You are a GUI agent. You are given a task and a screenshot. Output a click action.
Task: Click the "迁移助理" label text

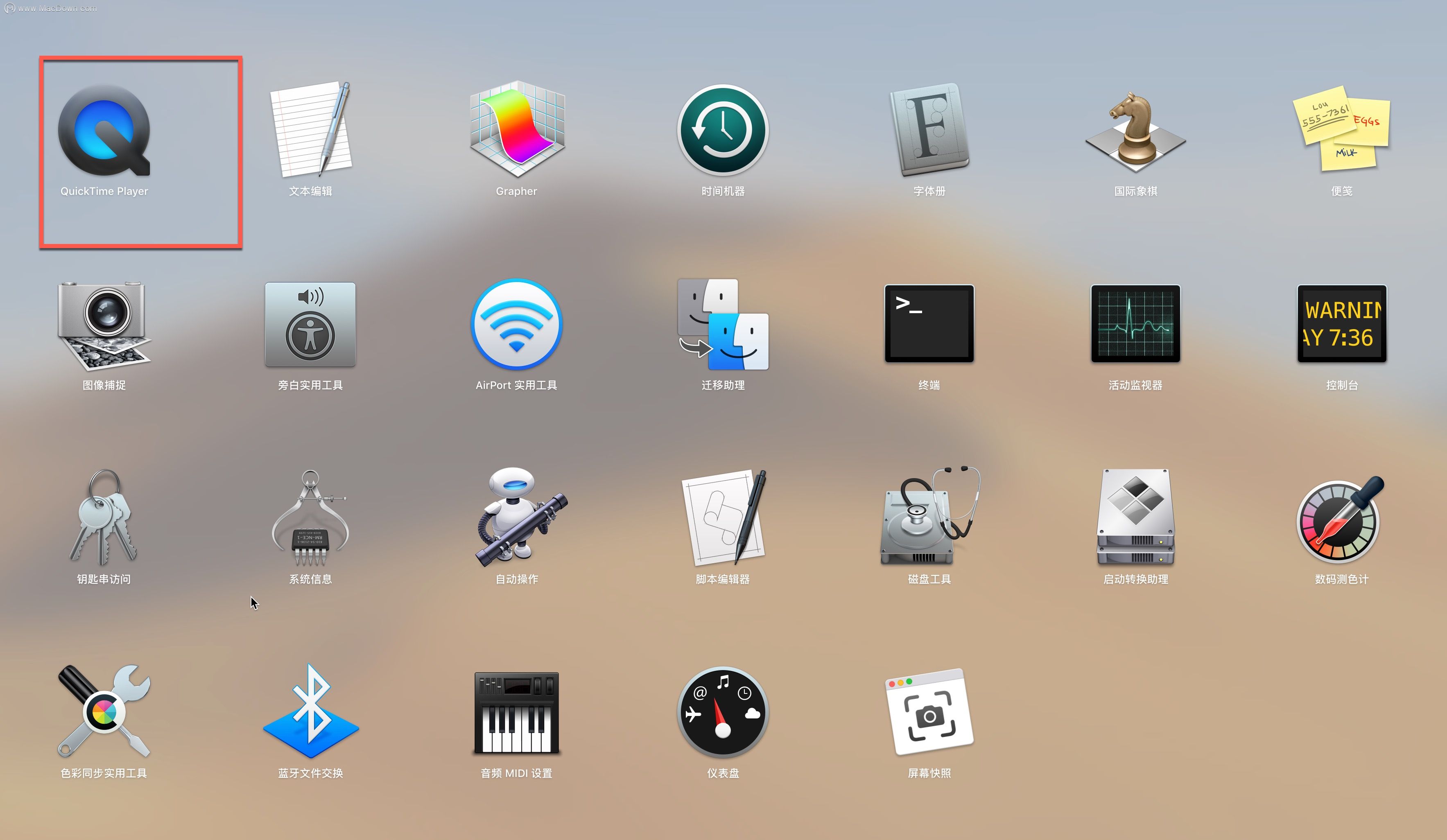(723, 385)
